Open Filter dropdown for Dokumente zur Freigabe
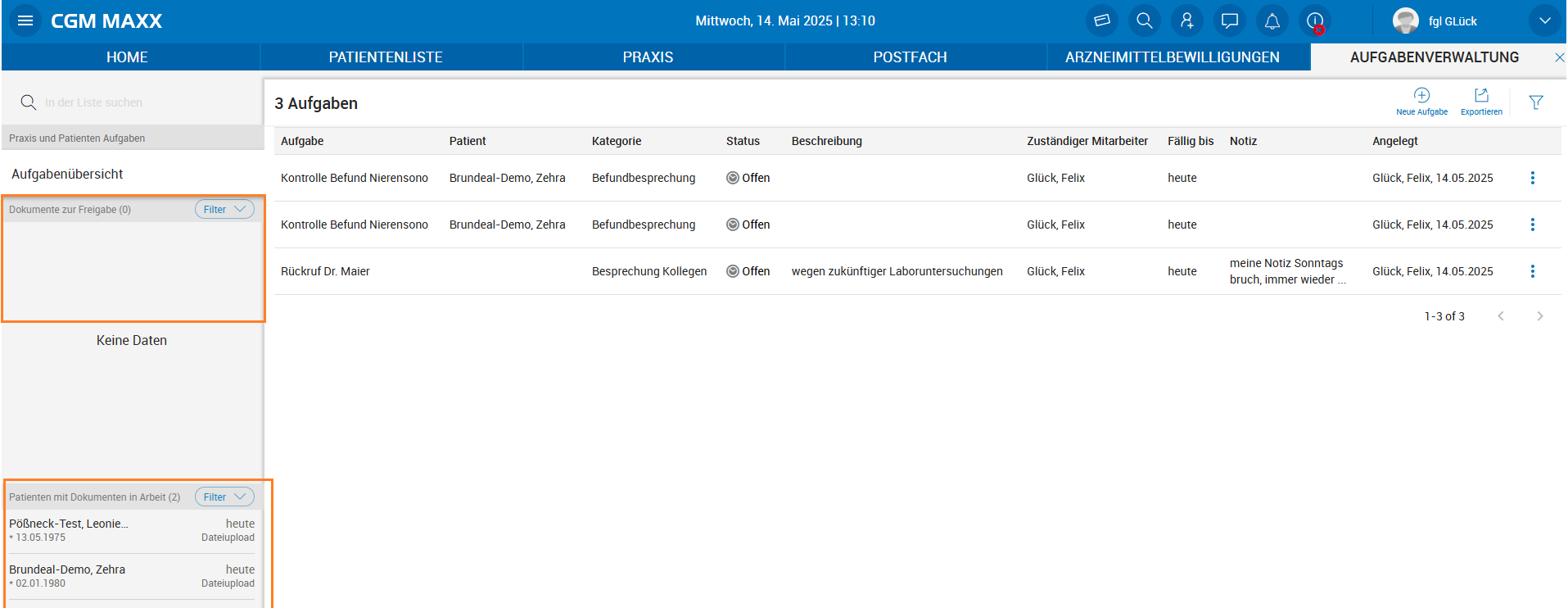This screenshot has height=608, width=1568. coord(224,210)
